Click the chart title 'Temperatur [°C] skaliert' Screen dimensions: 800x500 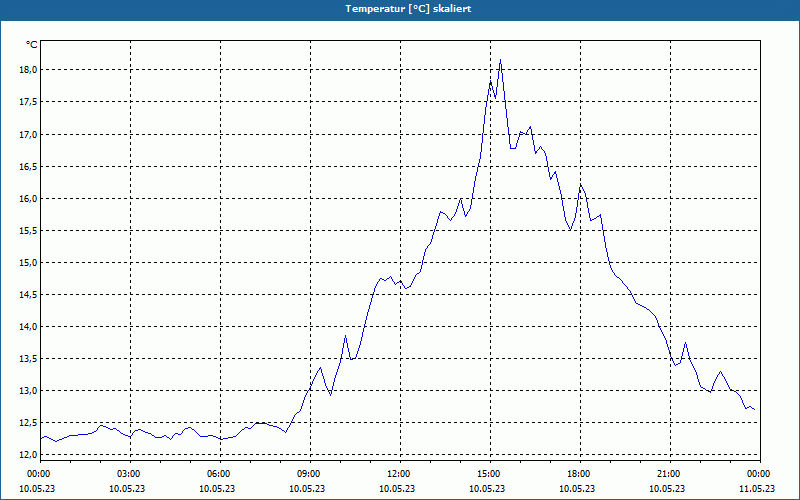tap(408, 9)
